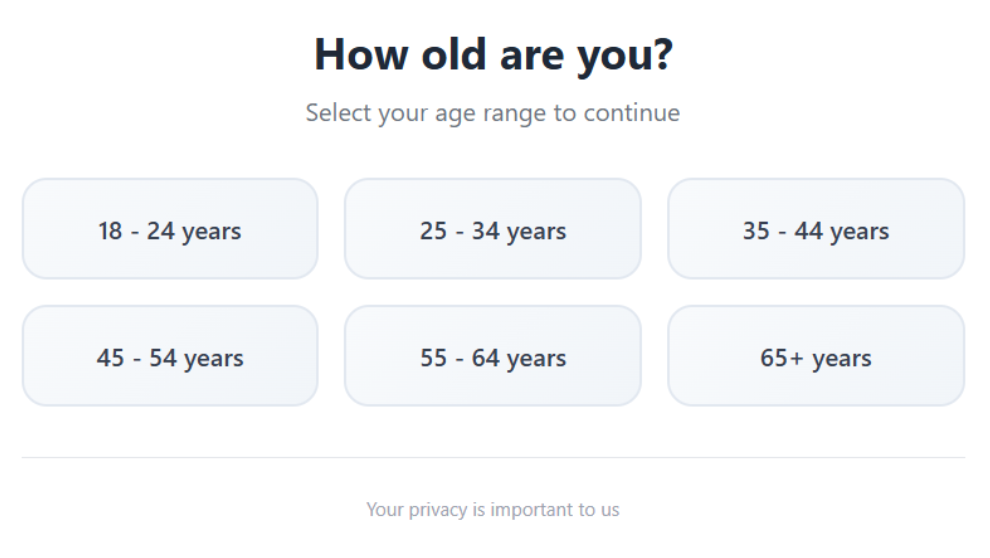This screenshot has width=990, height=558.
Task: Click the "Your privacy is important" text
Action: 493,510
